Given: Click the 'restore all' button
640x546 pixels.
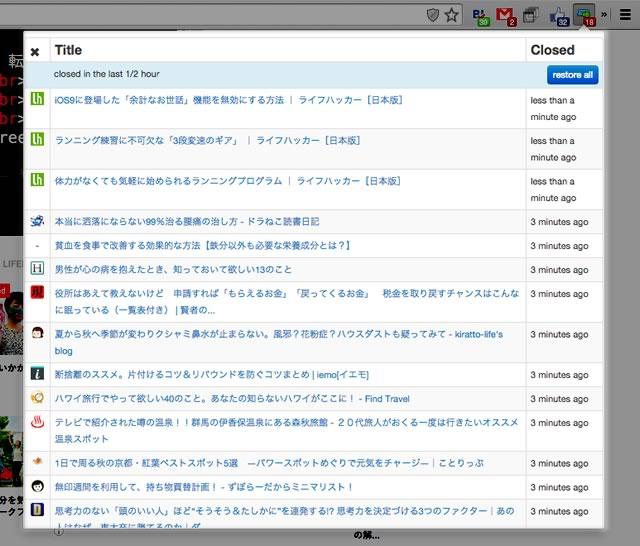Looking at the screenshot, I should [x=572, y=75].
